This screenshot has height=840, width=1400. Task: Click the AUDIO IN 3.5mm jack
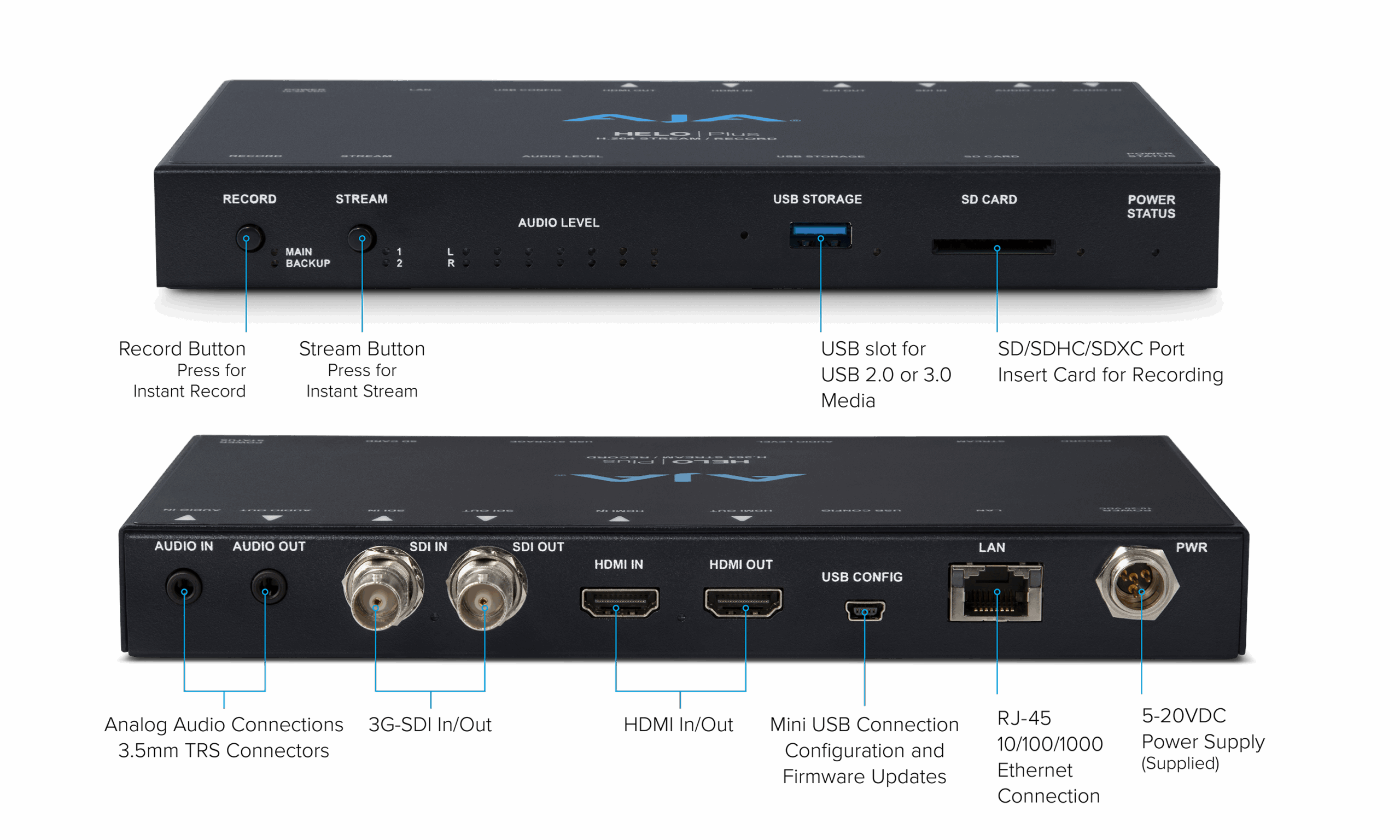(x=184, y=587)
